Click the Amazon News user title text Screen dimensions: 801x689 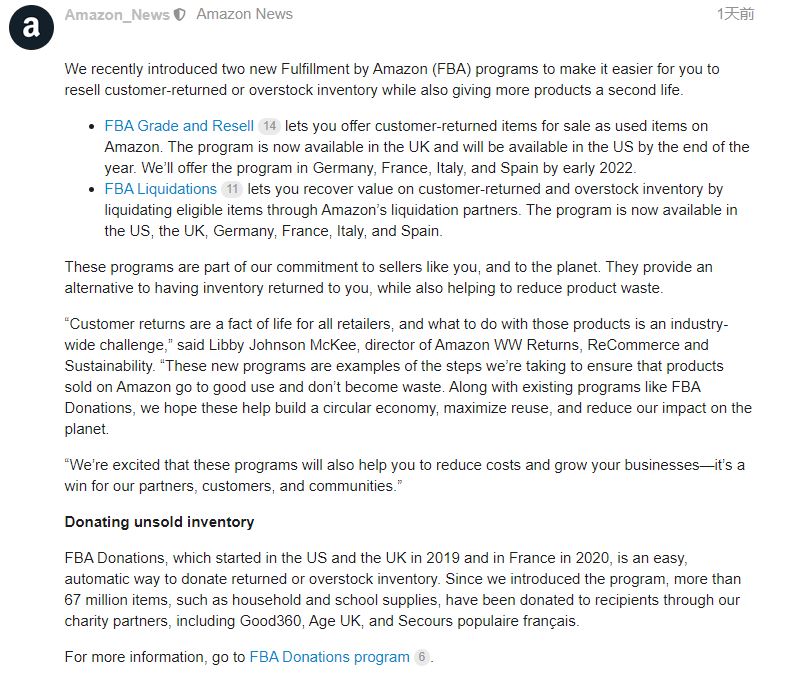245,14
